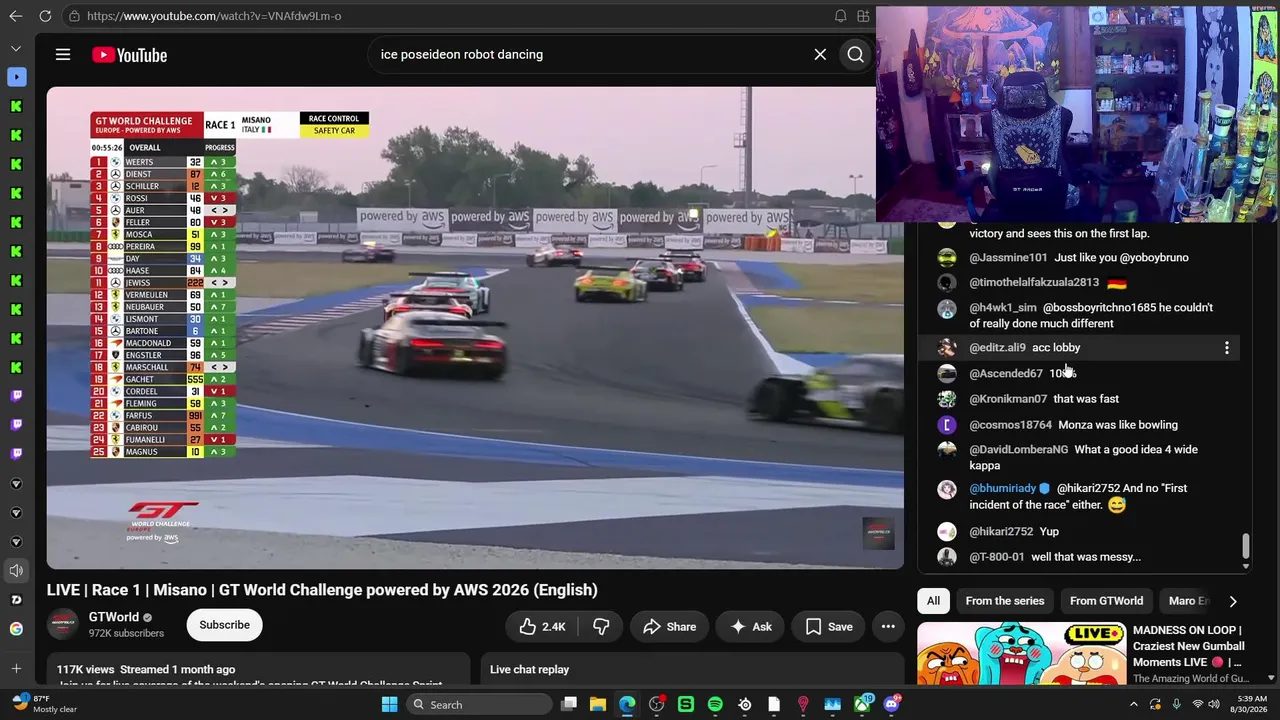Focus the browser address bar URL

[x=214, y=16]
